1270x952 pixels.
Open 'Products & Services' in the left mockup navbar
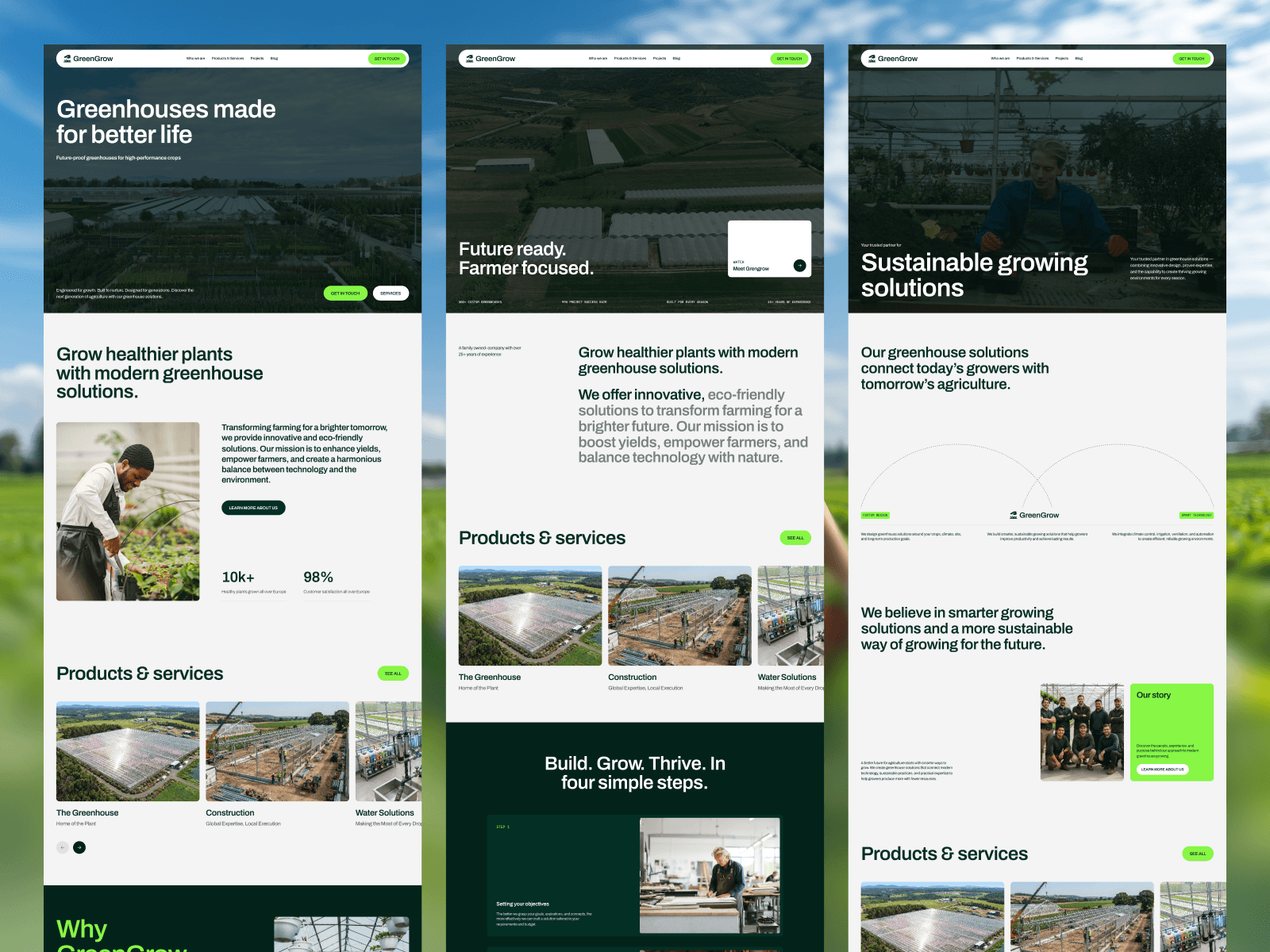228,59
